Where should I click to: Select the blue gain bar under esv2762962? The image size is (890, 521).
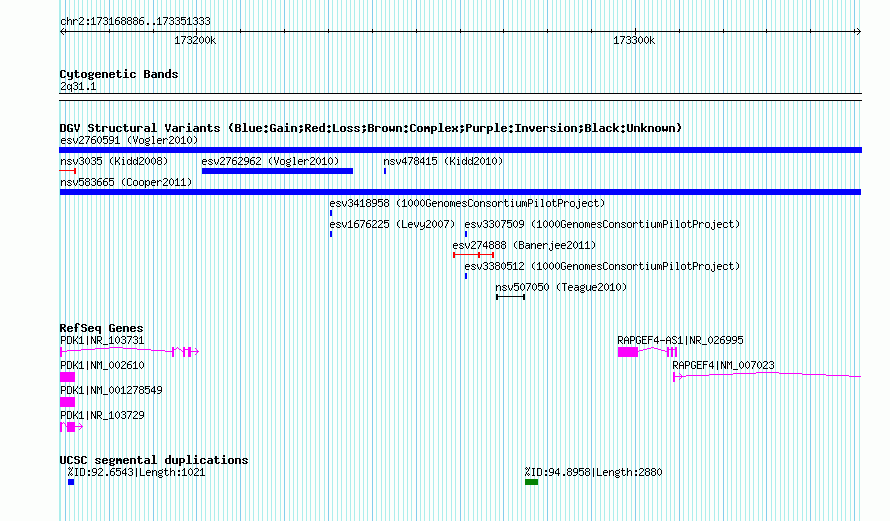click(277, 171)
